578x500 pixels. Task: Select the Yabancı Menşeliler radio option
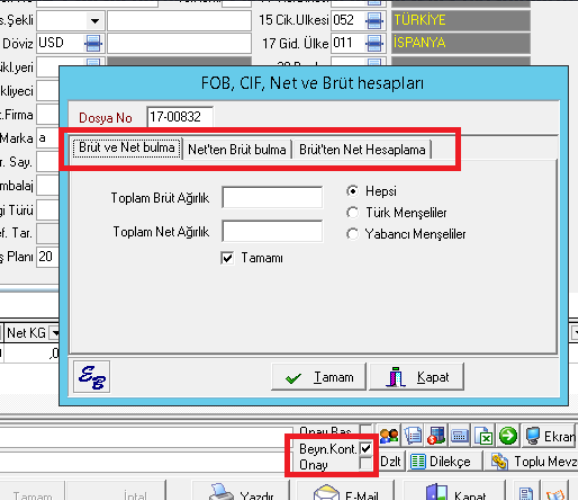[352, 234]
